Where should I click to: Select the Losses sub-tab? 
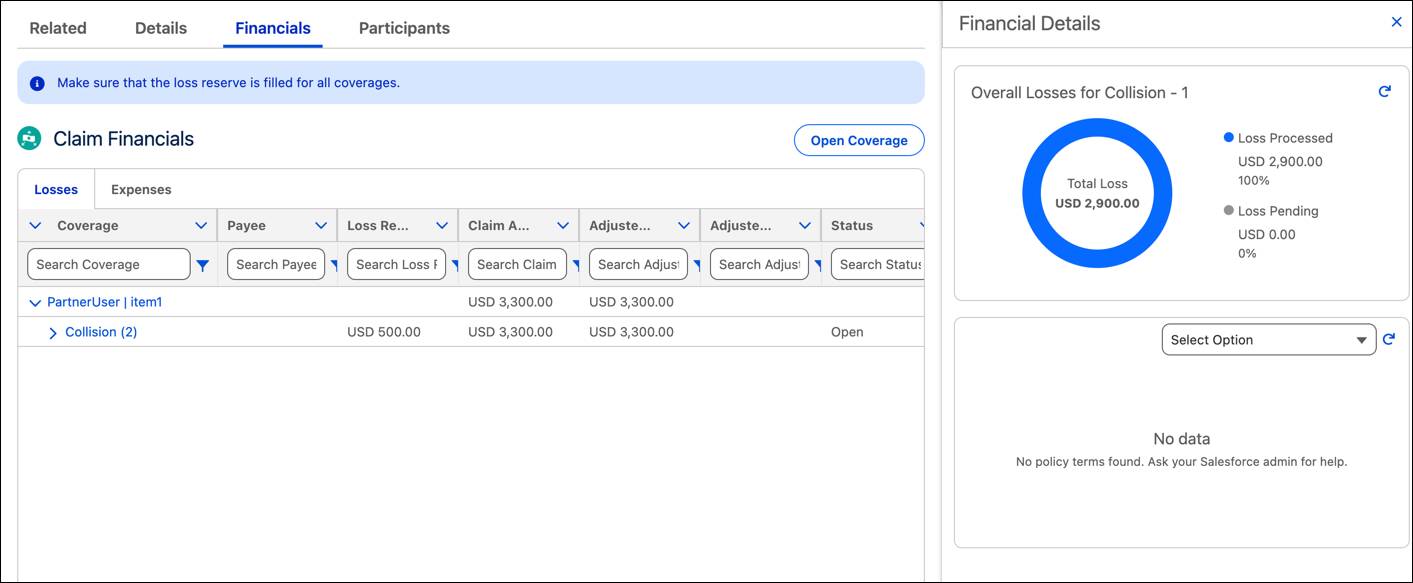[x=56, y=189]
